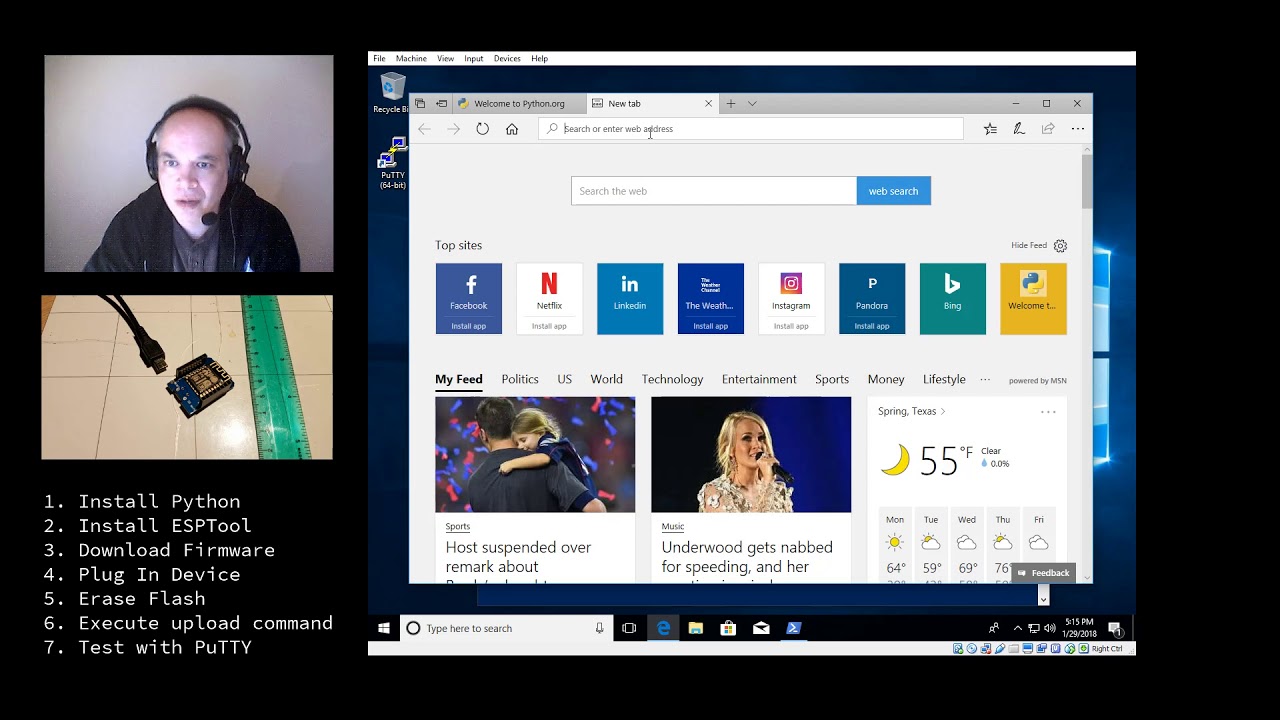Refresh the page in Edge
This screenshot has height=720, width=1280.
483,129
